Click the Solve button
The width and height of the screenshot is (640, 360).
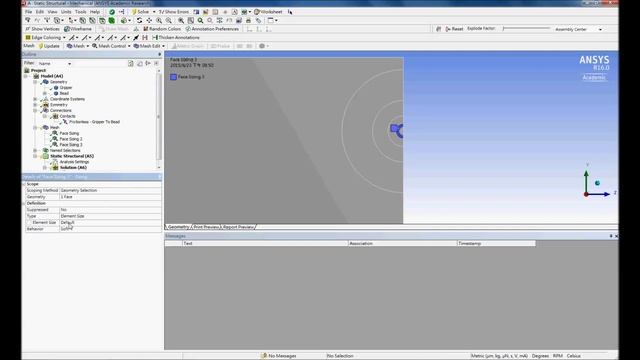(140, 12)
